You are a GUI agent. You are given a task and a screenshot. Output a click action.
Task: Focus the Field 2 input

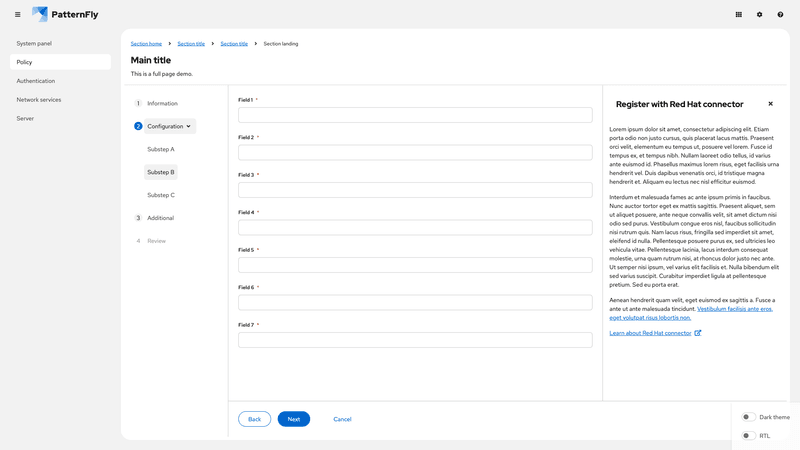pos(415,153)
